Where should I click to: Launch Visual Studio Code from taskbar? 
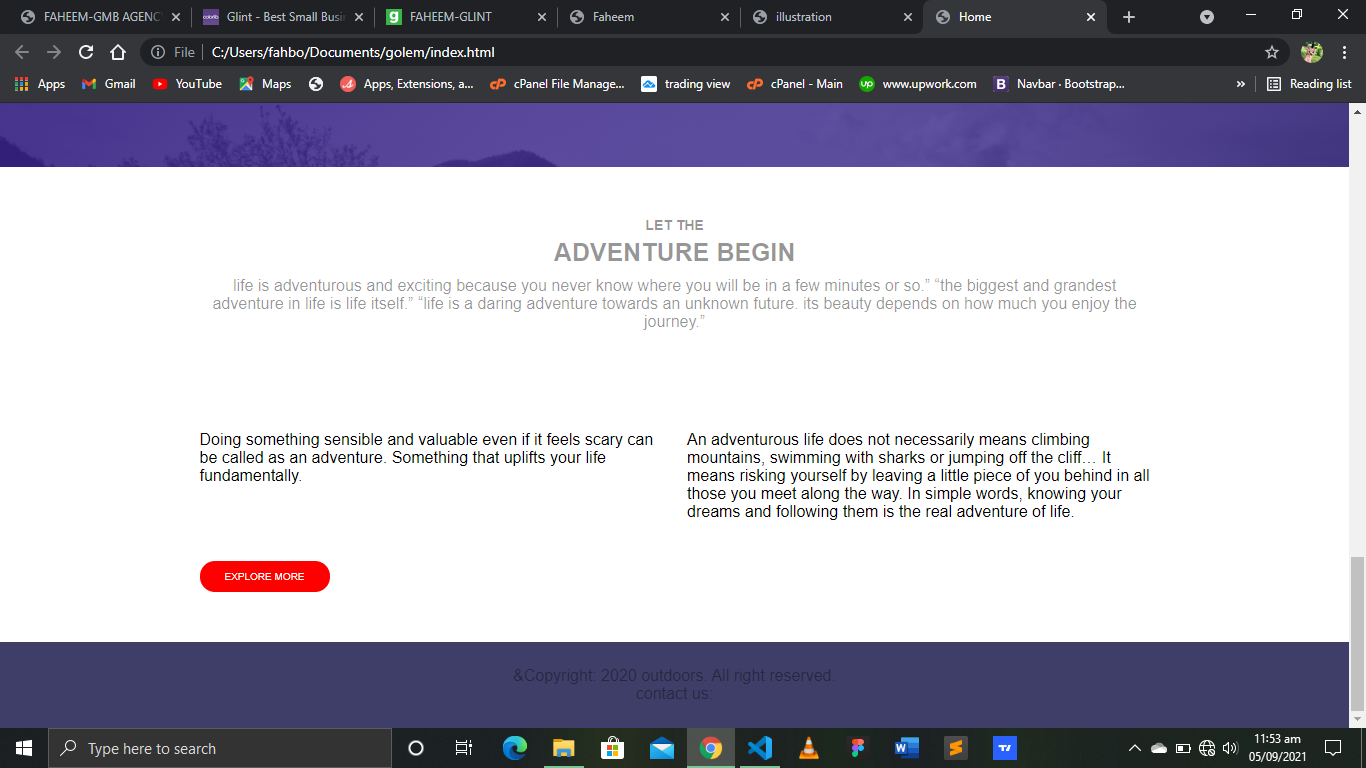760,748
